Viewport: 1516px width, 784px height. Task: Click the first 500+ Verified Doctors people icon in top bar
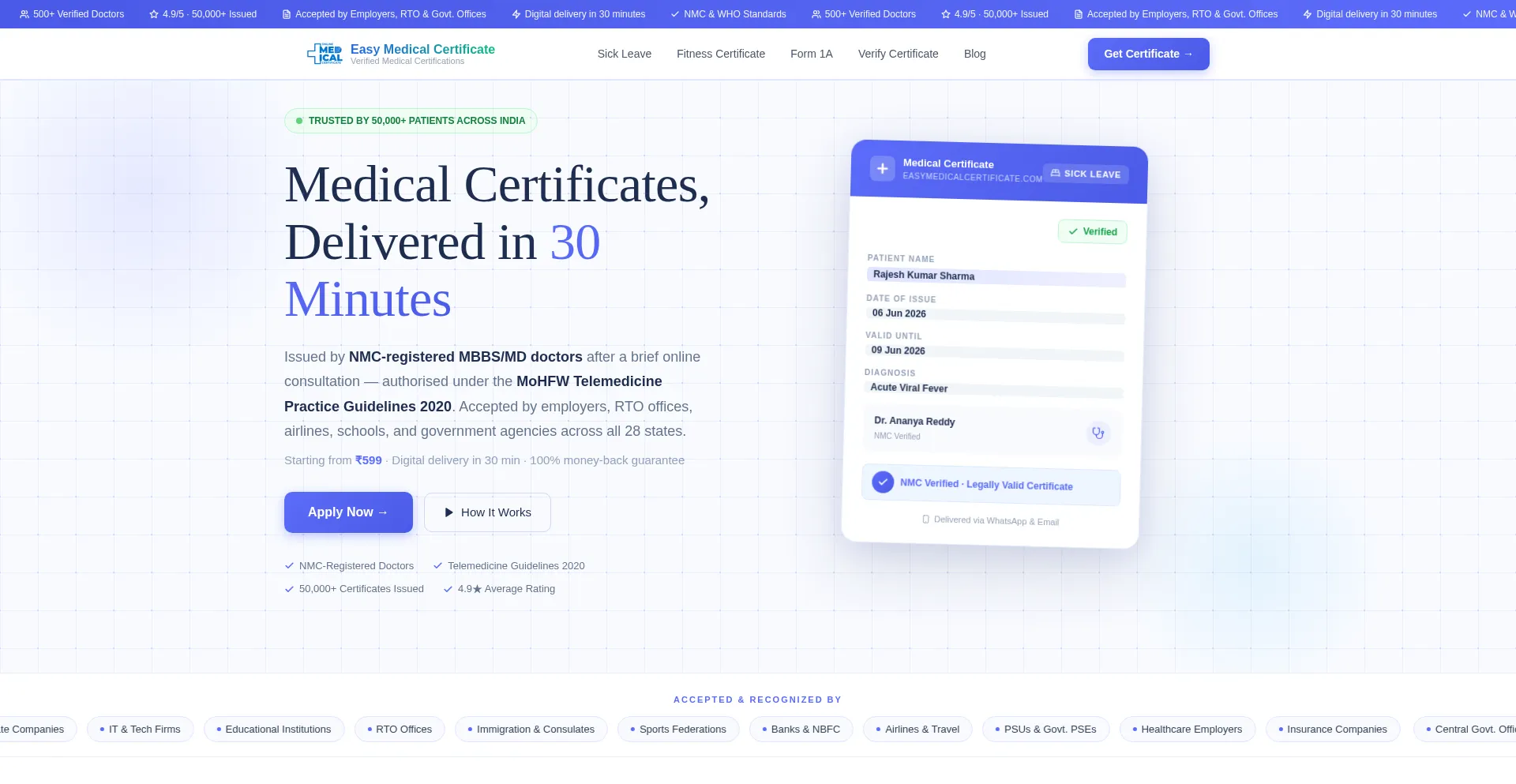pyautogui.click(x=24, y=14)
